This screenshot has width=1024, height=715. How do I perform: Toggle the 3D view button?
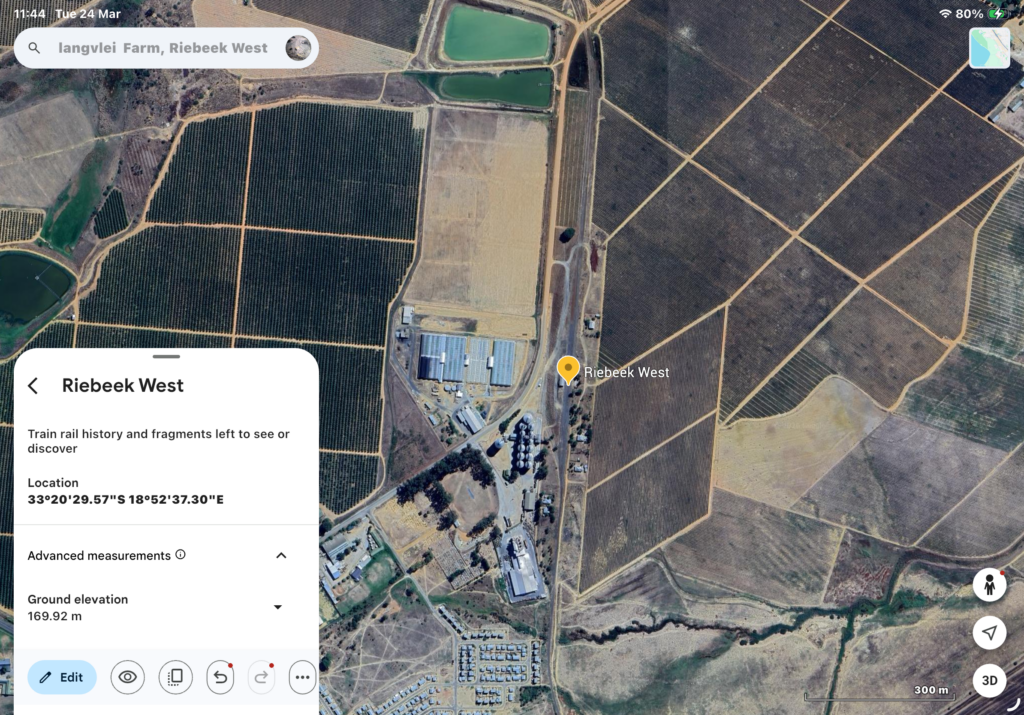(989, 681)
